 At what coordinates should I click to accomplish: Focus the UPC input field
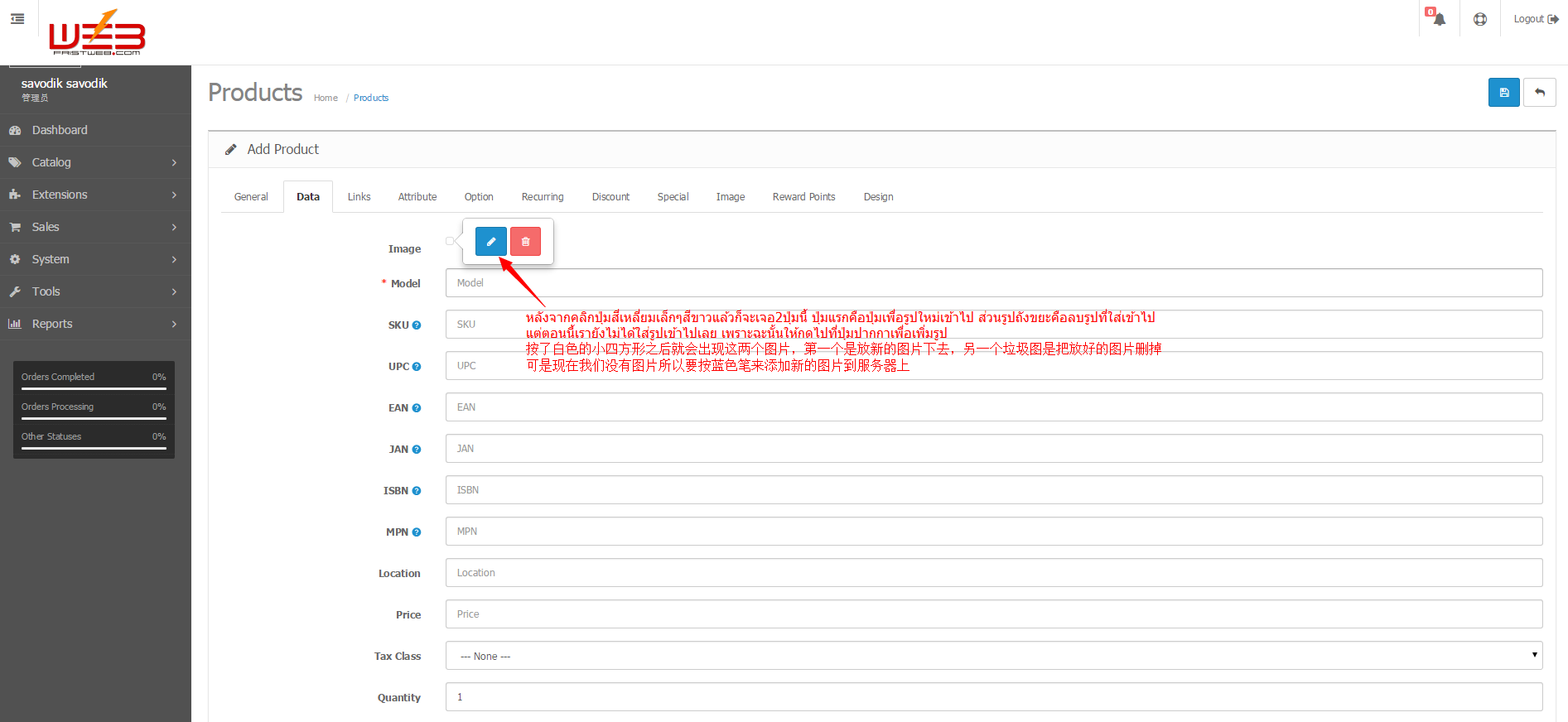[994, 366]
